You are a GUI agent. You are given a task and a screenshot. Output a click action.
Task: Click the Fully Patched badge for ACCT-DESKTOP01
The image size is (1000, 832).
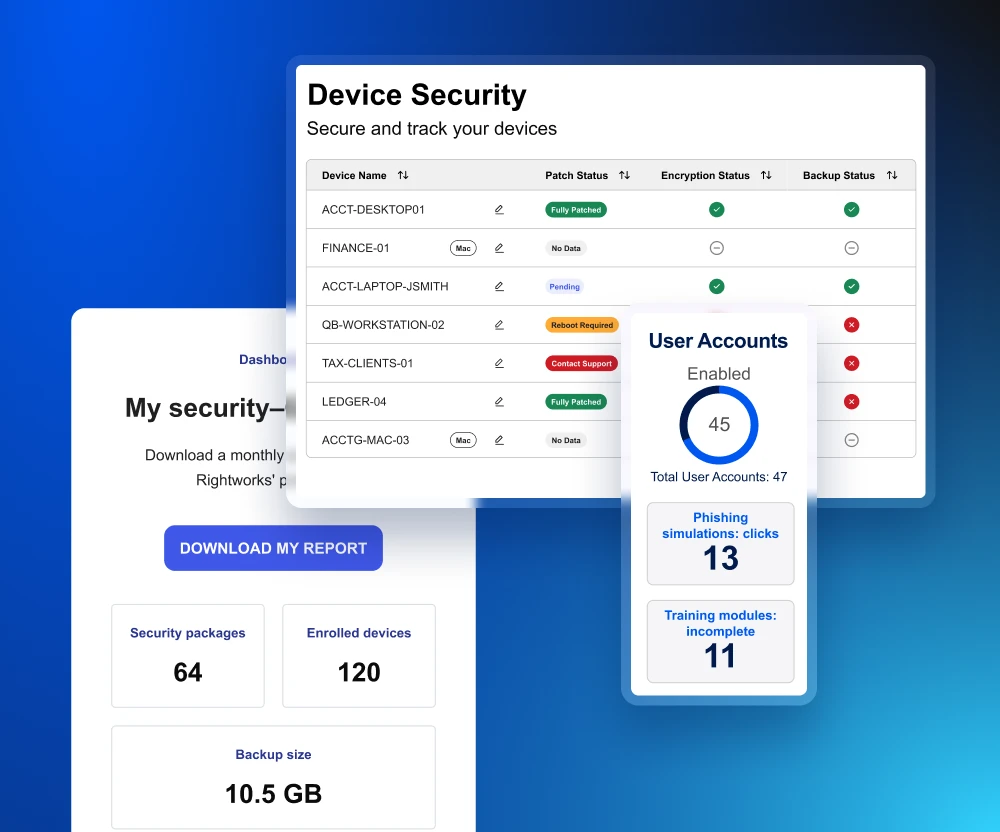click(575, 209)
